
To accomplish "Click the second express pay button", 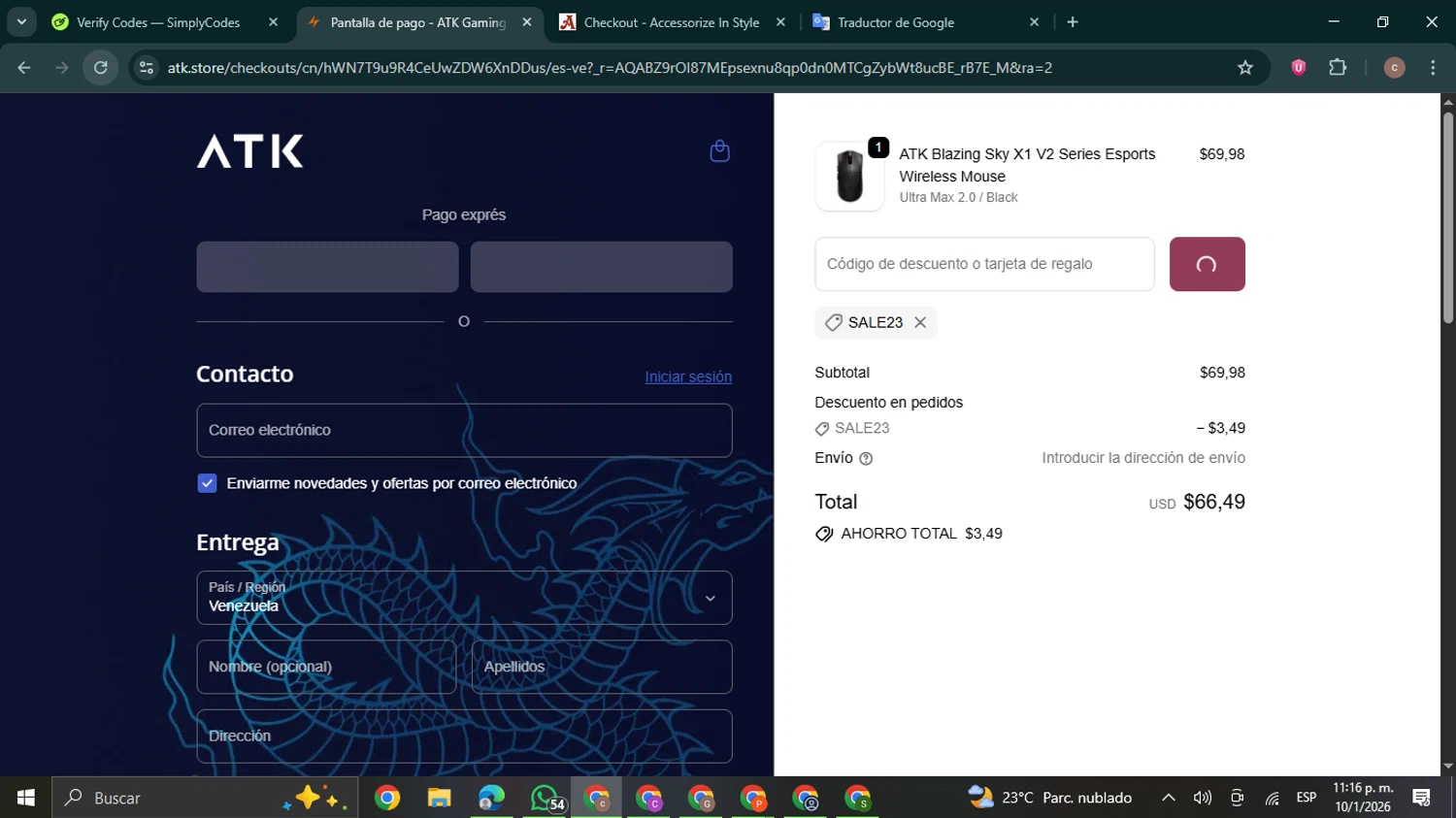I will pos(601,267).
